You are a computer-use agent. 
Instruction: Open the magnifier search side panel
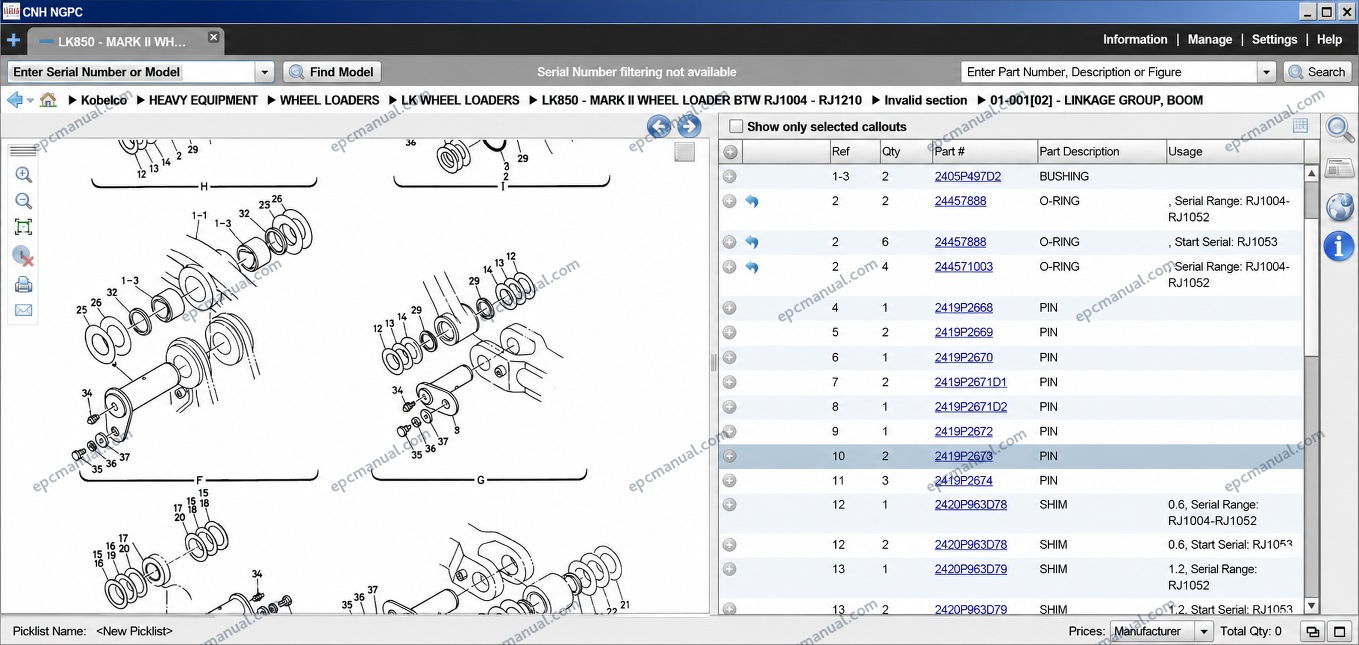[1339, 128]
